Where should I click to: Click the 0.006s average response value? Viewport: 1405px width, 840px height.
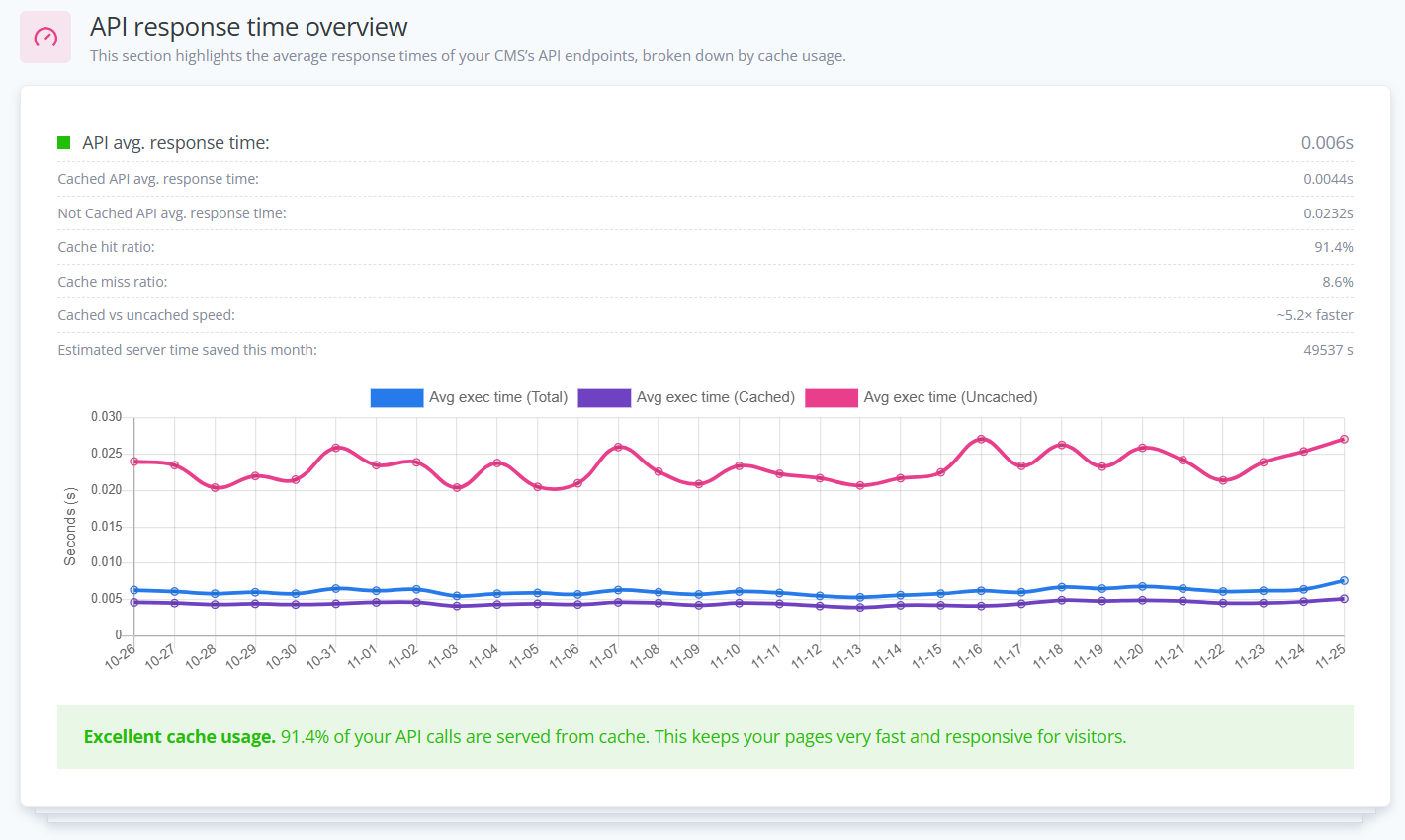click(1327, 143)
